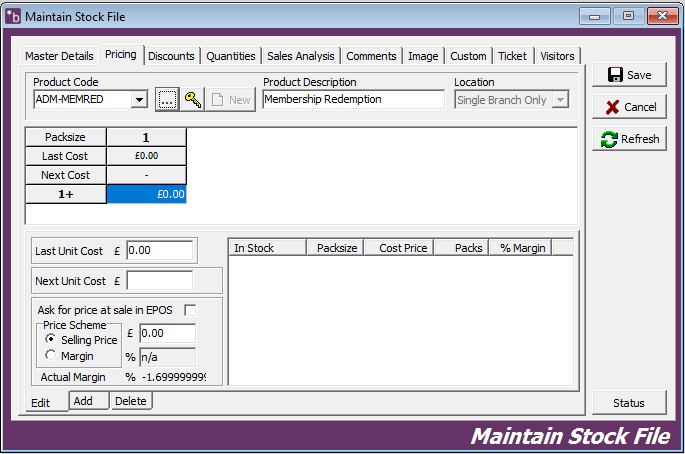Click the Last Unit Cost input field
Image resolution: width=685 pixels, height=454 pixels.
pyautogui.click(x=159, y=250)
